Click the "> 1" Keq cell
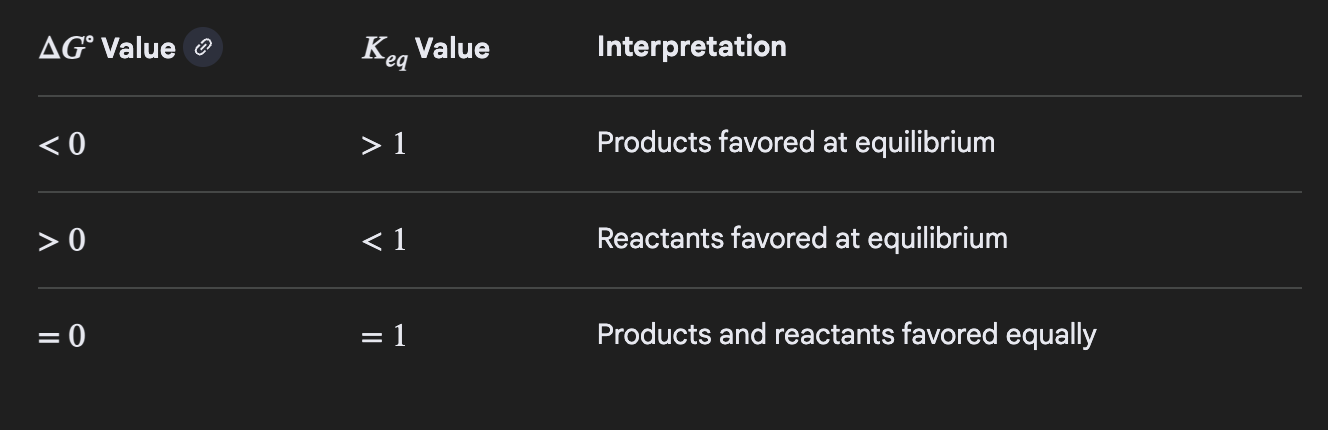Viewport: 1328px width, 430px height. tap(384, 145)
